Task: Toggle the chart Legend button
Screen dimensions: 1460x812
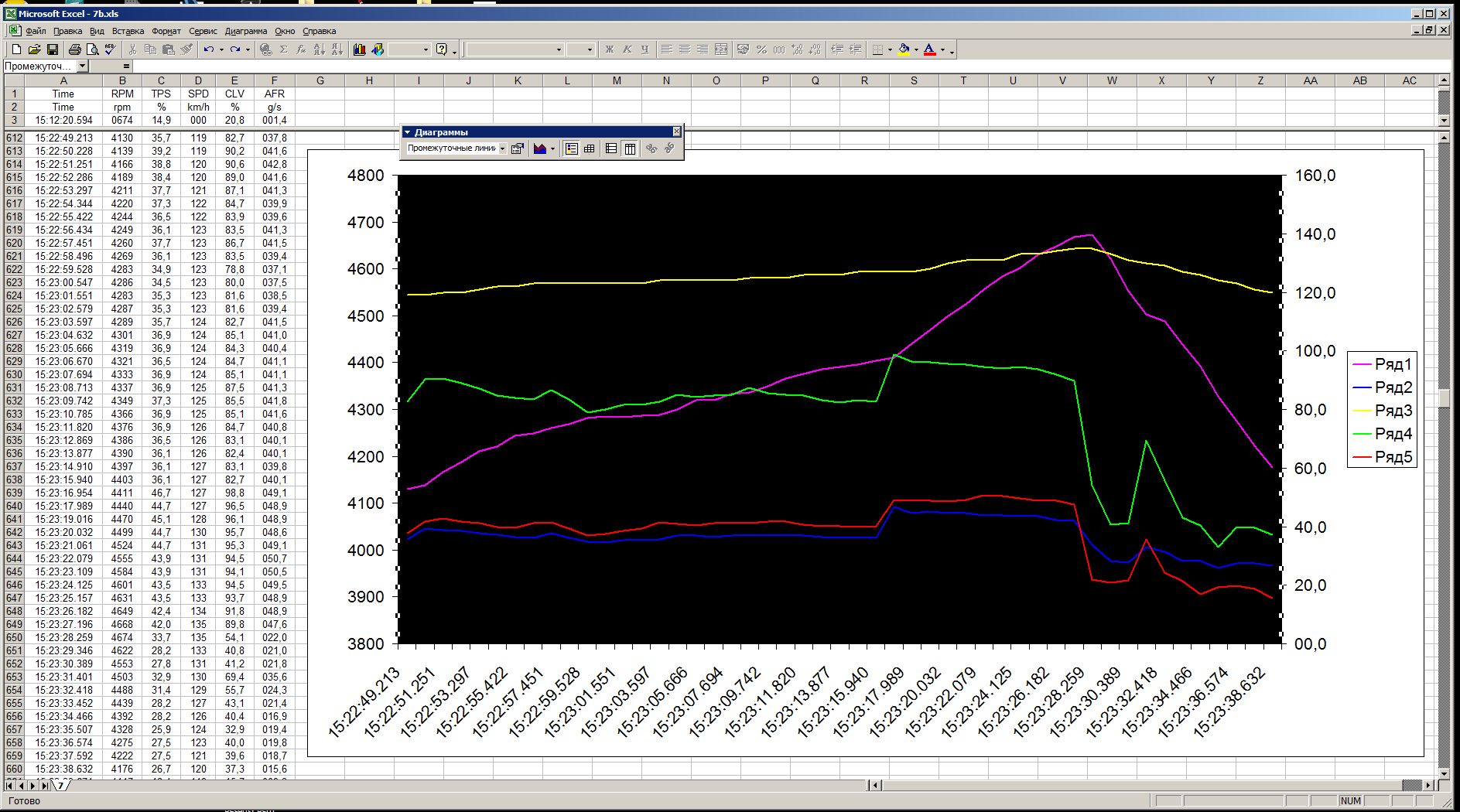Action: click(571, 148)
